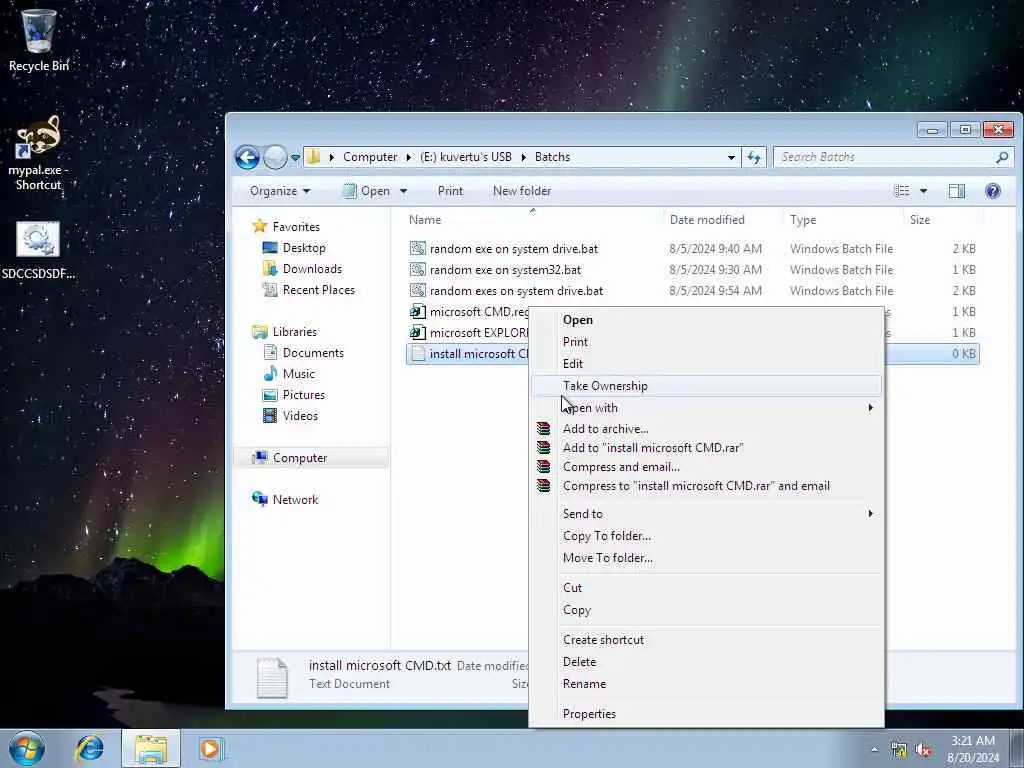
Task: Choose Copy To folder... option
Action: [x=706, y=536]
